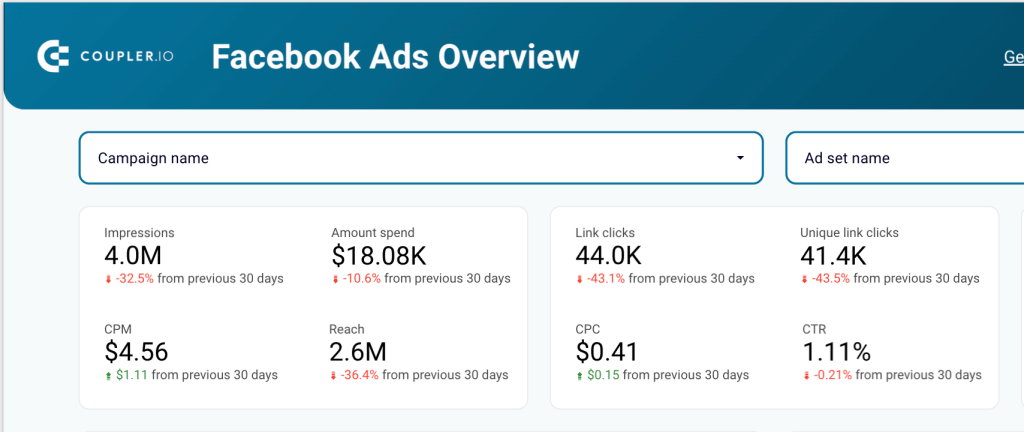Expand the Ad set name filter
This screenshot has height=432, width=1024.
[904, 158]
